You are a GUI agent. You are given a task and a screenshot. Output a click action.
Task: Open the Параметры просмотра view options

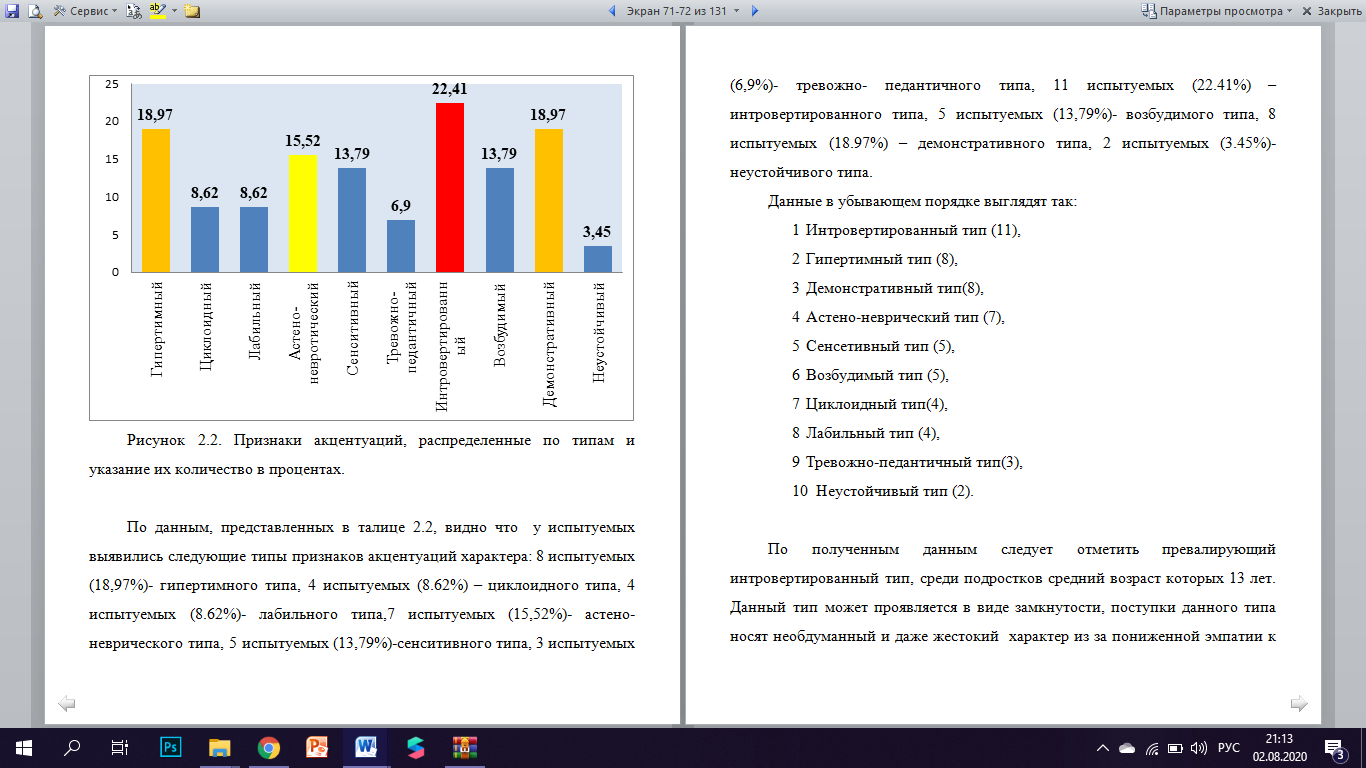[1217, 12]
